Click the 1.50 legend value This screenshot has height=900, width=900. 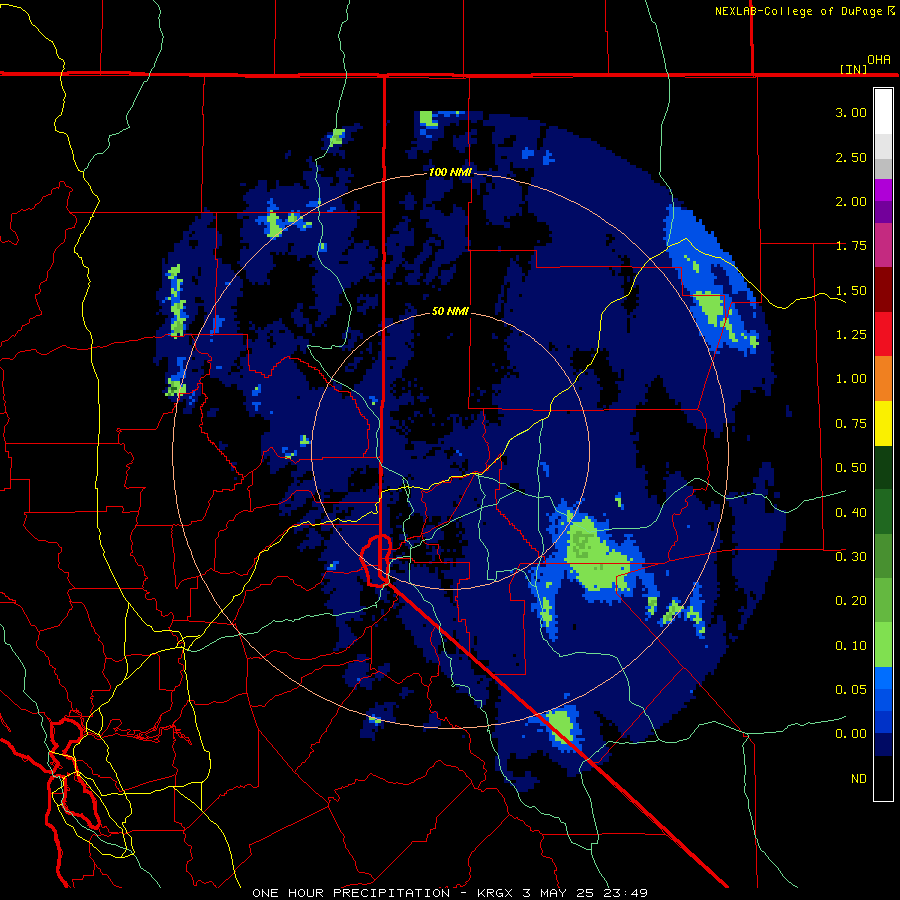pos(851,290)
